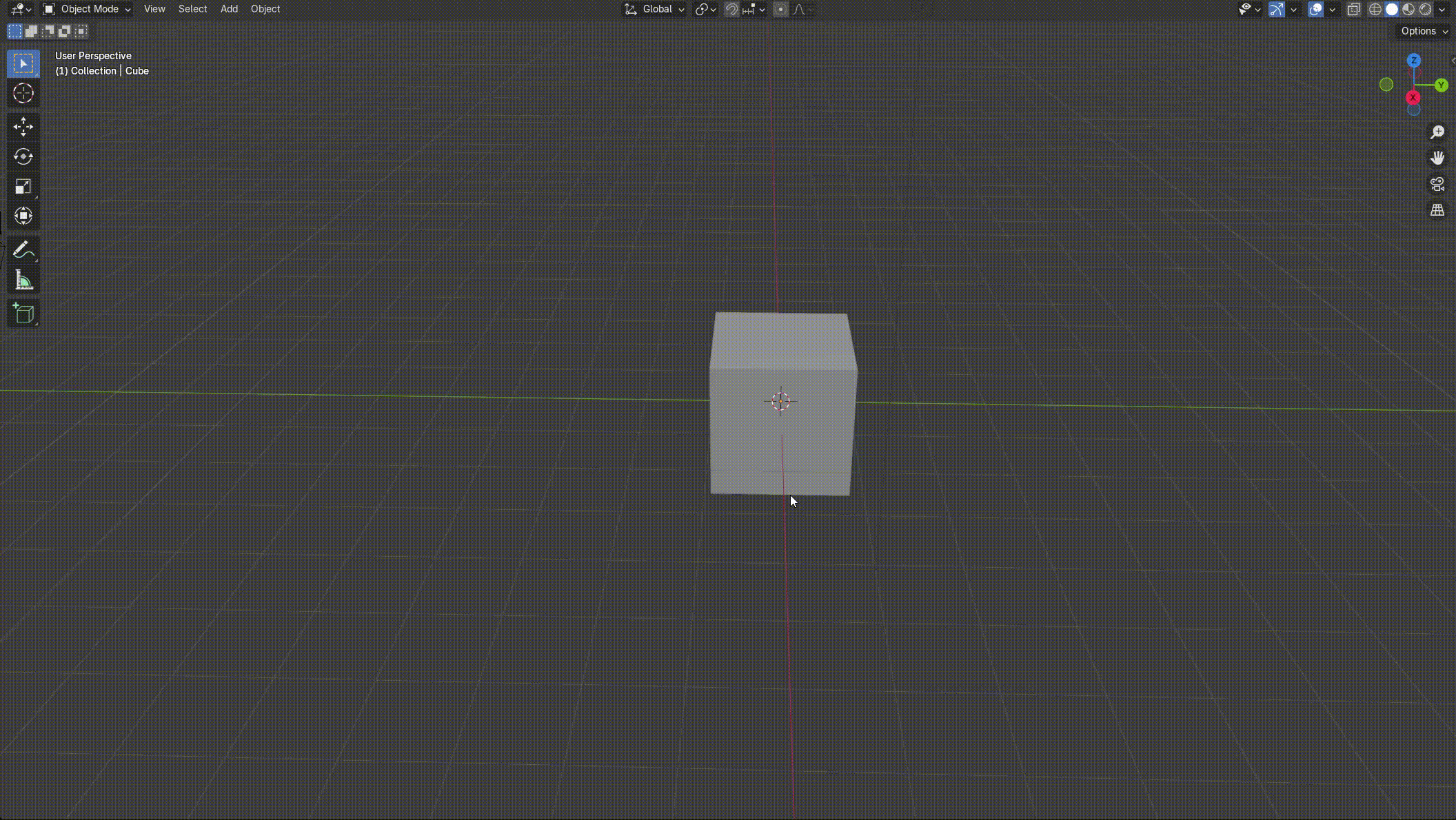Click the X axis on navigation gizmo
The height and width of the screenshot is (820, 1456).
coord(1413,97)
